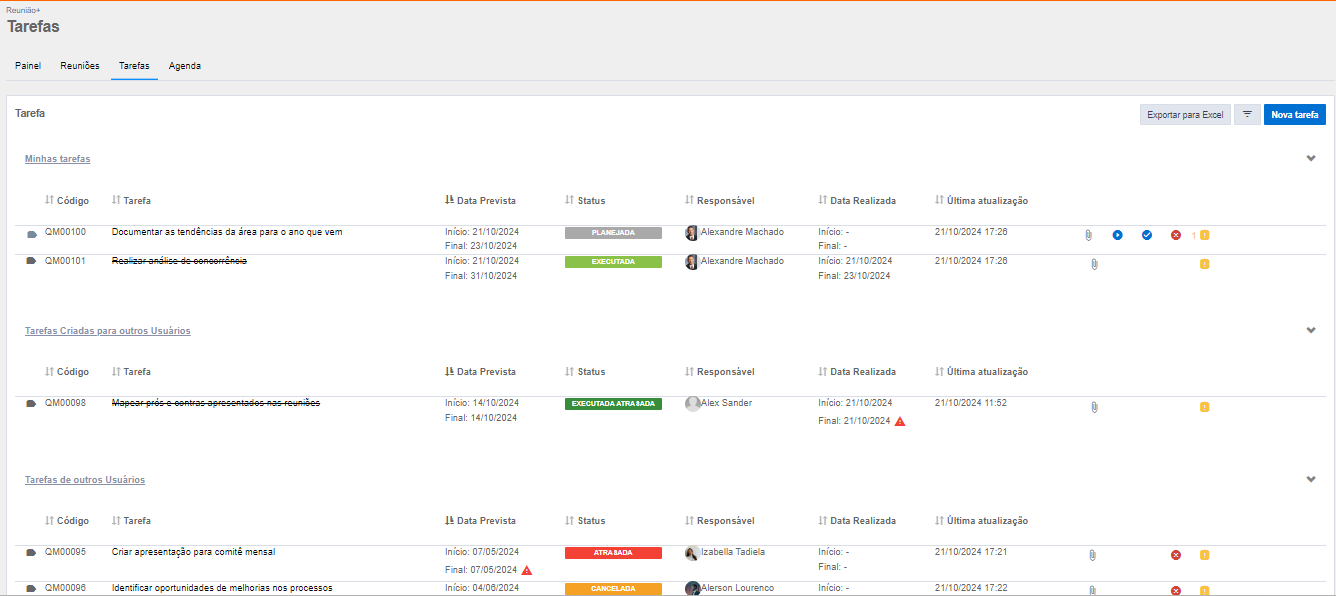Click the filter icon beside Exportar para Excel
This screenshot has height=596, width=1336.
click(1247, 115)
